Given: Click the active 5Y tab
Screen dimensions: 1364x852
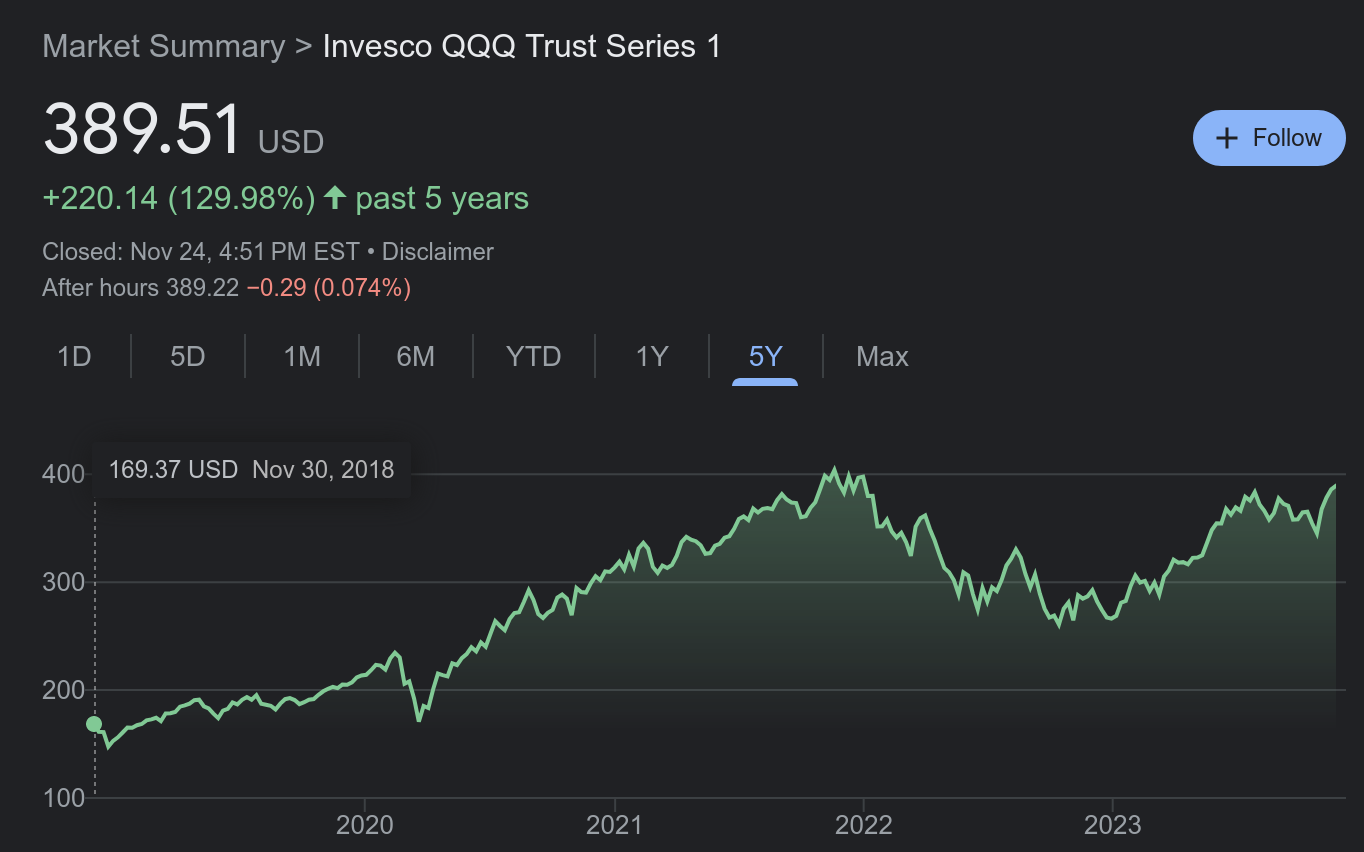Looking at the screenshot, I should point(765,357).
